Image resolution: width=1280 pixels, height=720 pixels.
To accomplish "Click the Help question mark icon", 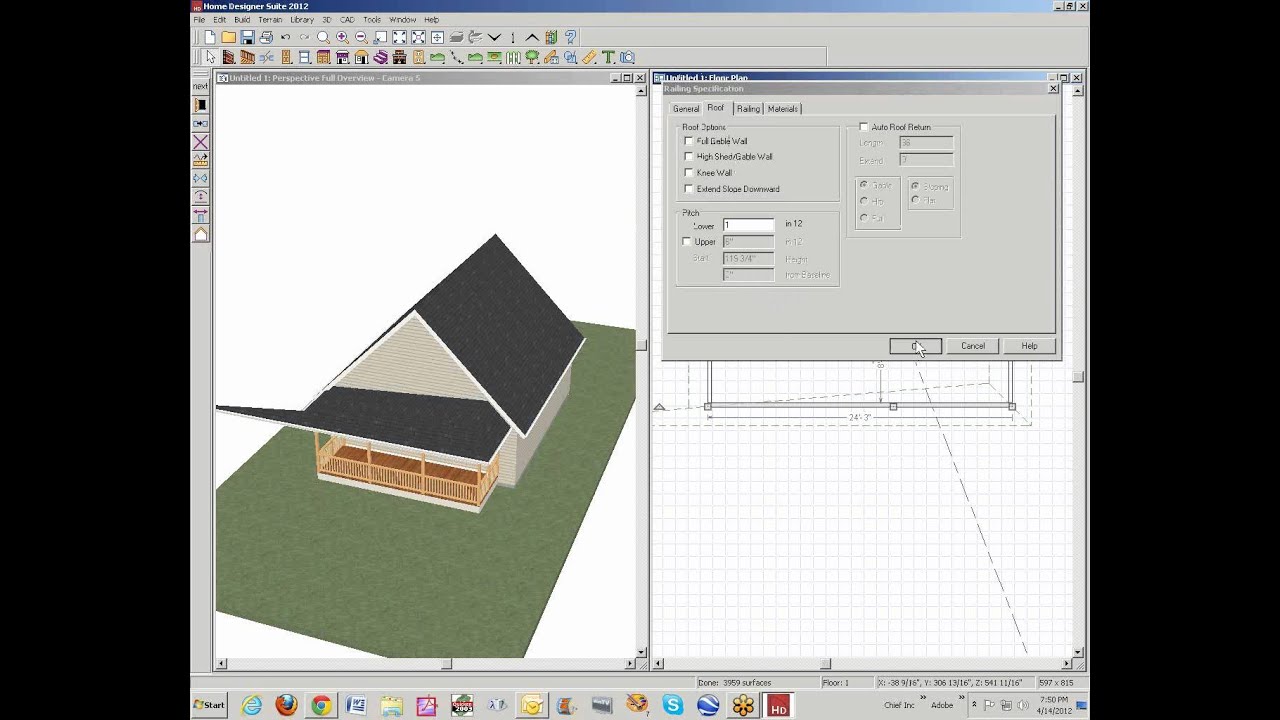I will pos(570,37).
